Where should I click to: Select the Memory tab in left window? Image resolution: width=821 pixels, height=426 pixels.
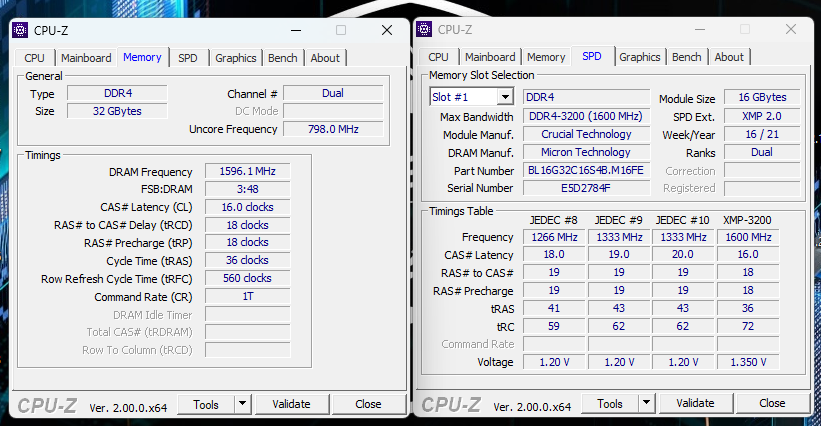click(142, 57)
